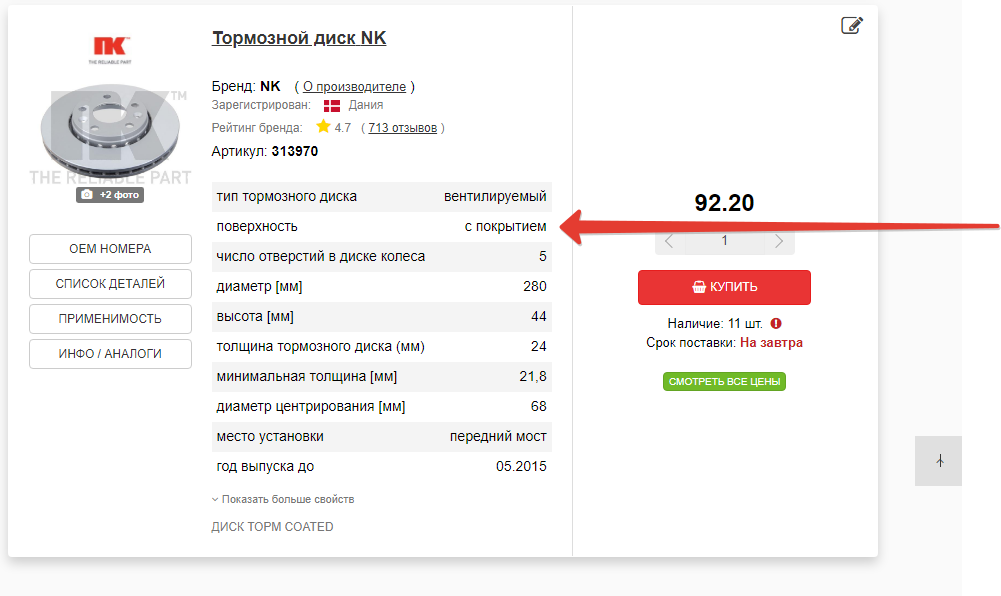Click the scroll-to-top arrow button

tap(939, 461)
